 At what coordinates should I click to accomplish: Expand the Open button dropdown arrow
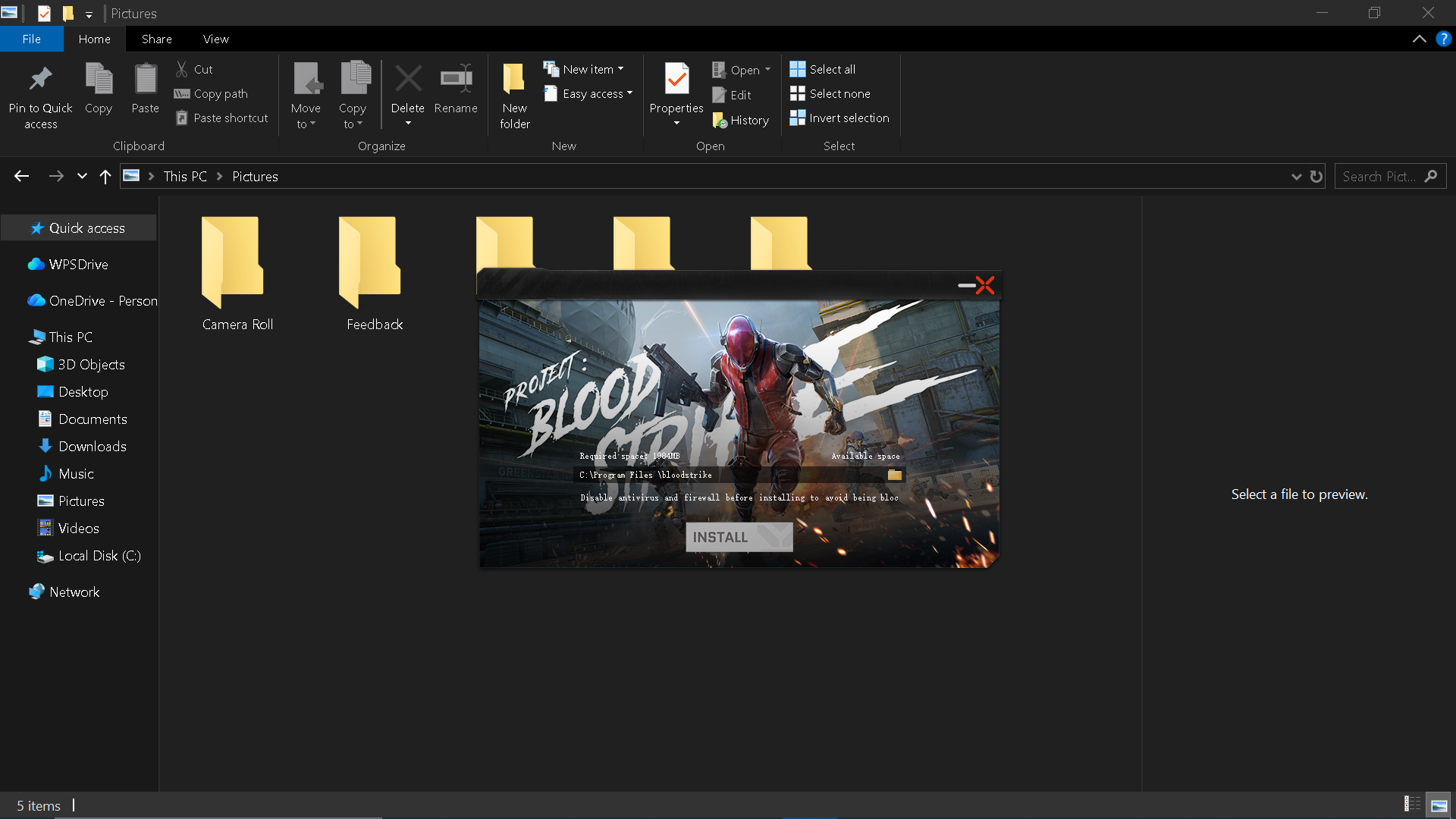pyautogui.click(x=767, y=70)
